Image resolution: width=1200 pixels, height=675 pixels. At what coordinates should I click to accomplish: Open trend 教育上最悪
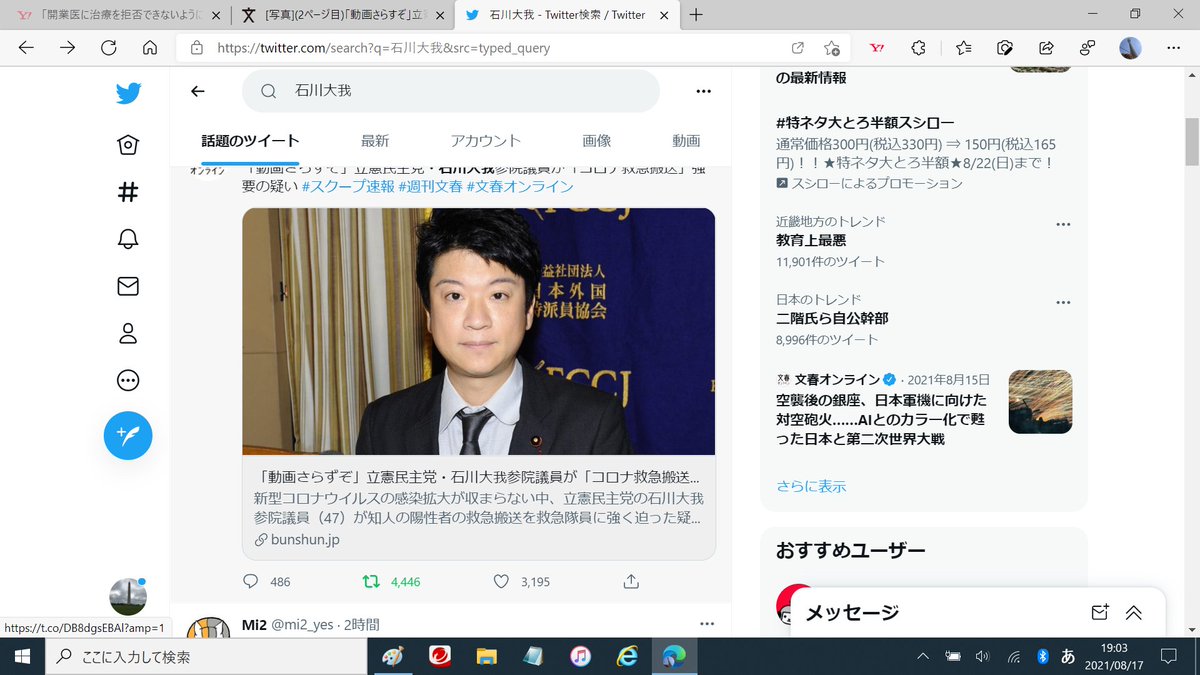(x=811, y=241)
